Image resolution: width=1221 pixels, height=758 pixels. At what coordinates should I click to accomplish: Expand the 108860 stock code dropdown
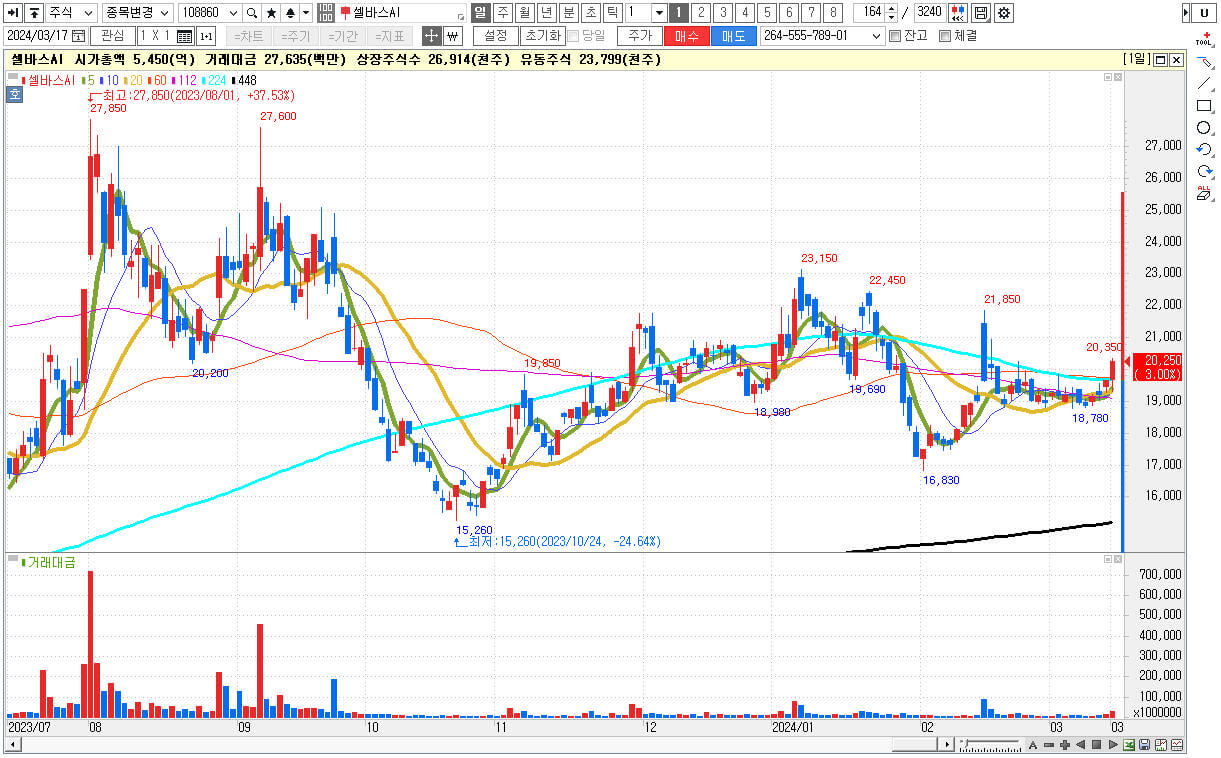[234, 13]
